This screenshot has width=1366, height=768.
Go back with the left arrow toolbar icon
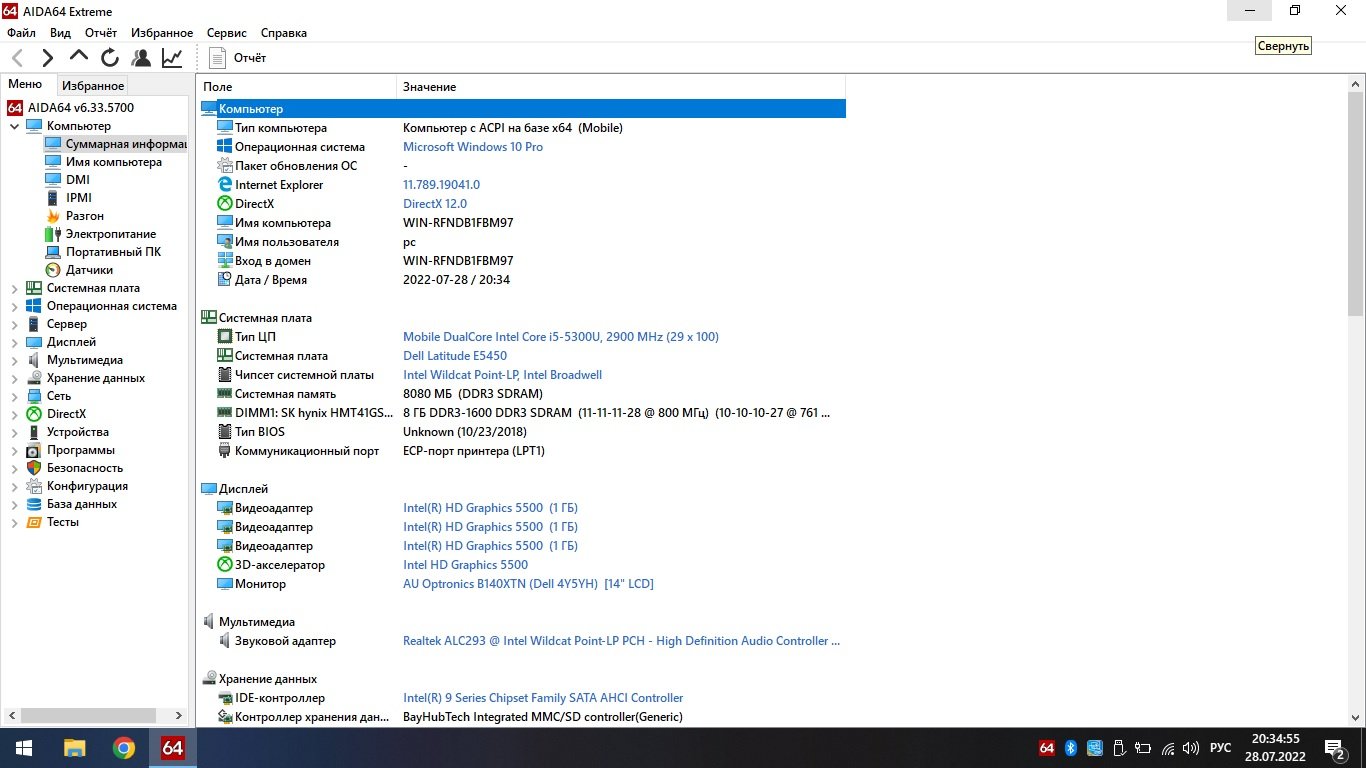pyautogui.click(x=17, y=58)
